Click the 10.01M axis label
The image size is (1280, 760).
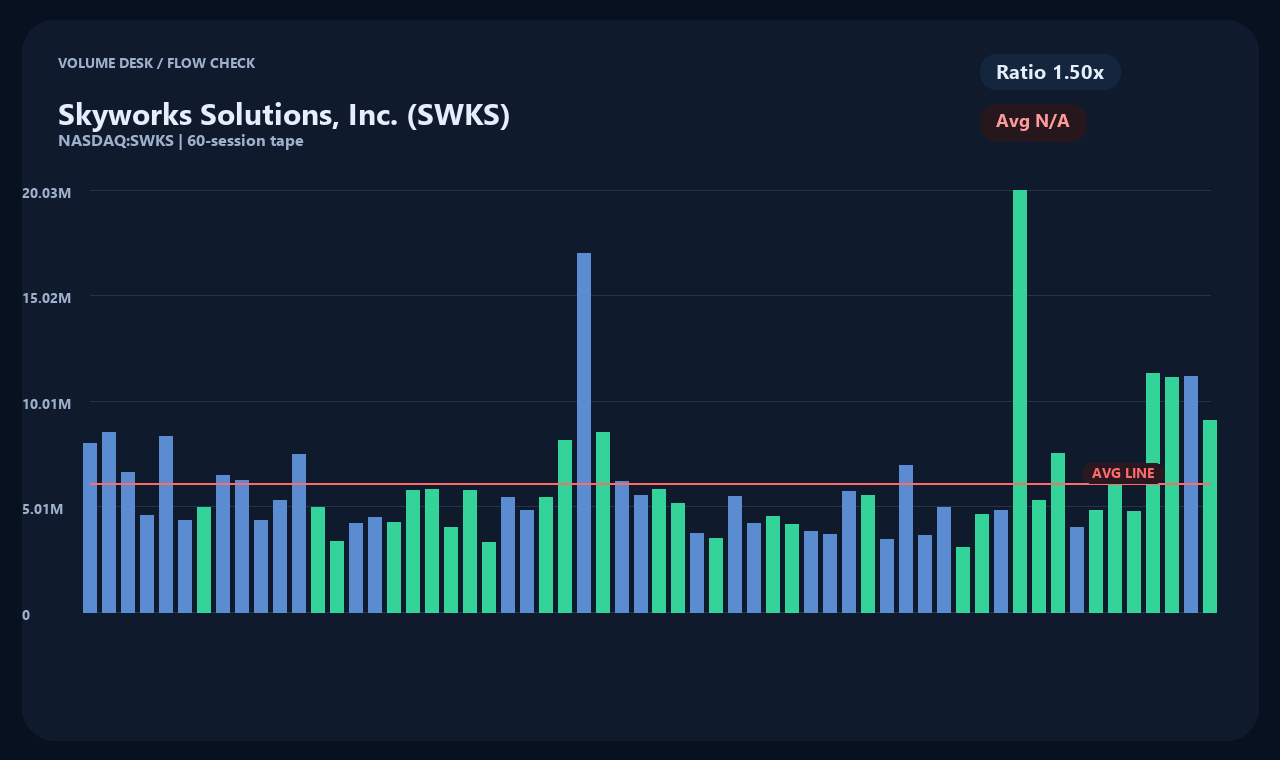tap(46, 404)
